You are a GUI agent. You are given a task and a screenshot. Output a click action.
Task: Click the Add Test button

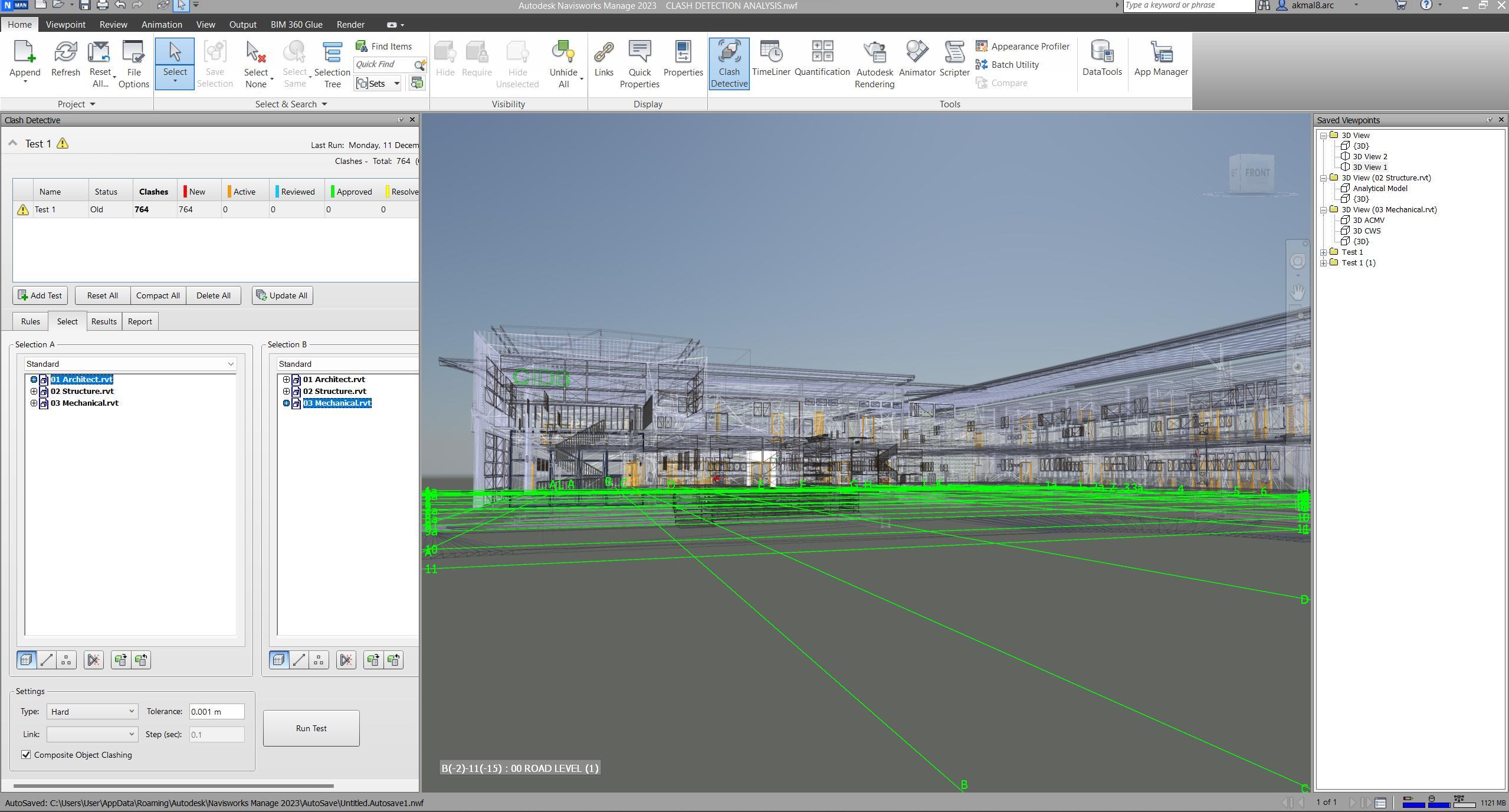click(x=40, y=295)
